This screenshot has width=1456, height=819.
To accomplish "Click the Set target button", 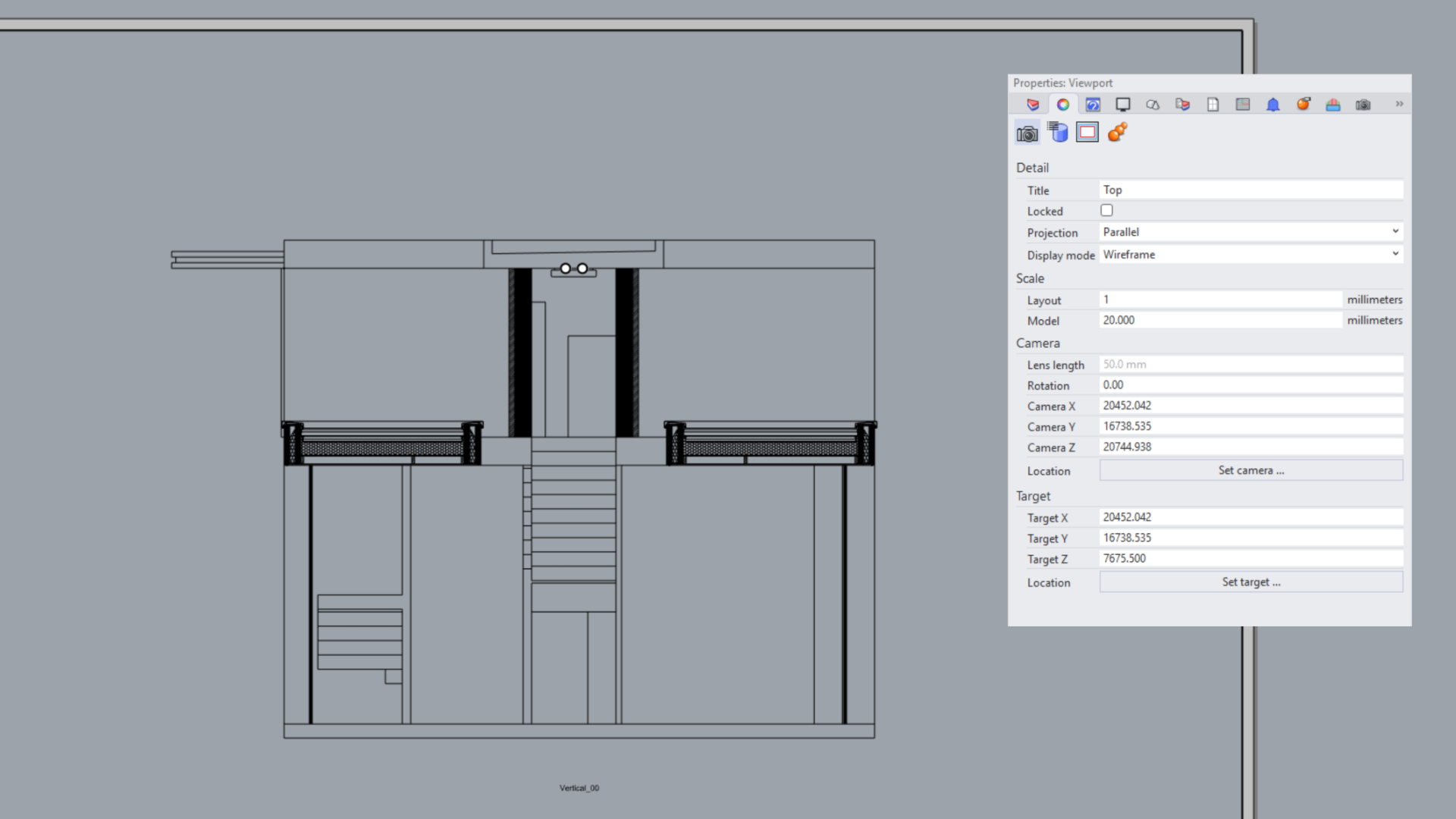I will 1251,582.
